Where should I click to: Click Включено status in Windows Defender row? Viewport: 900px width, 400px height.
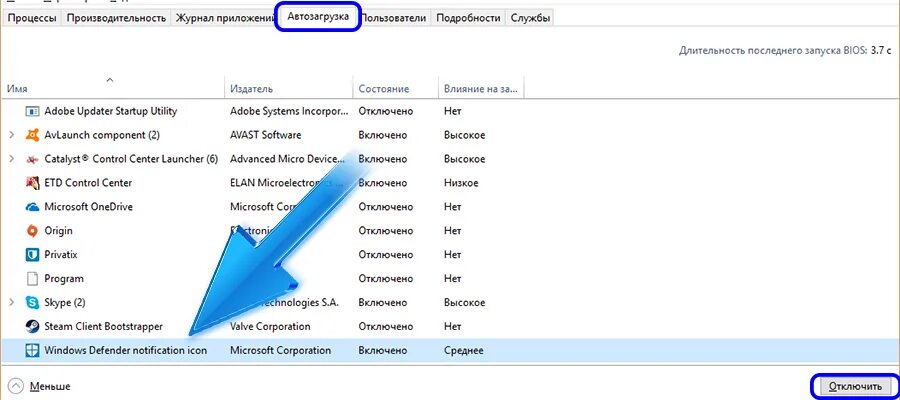(383, 350)
